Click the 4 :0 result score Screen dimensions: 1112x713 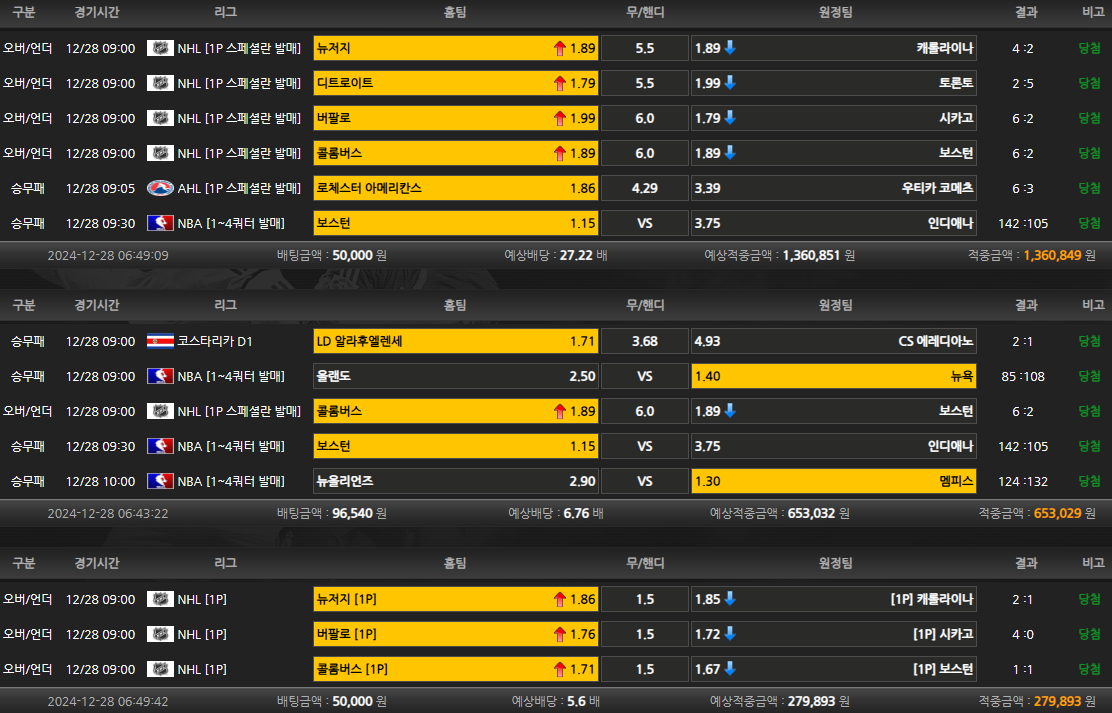(x=1023, y=634)
